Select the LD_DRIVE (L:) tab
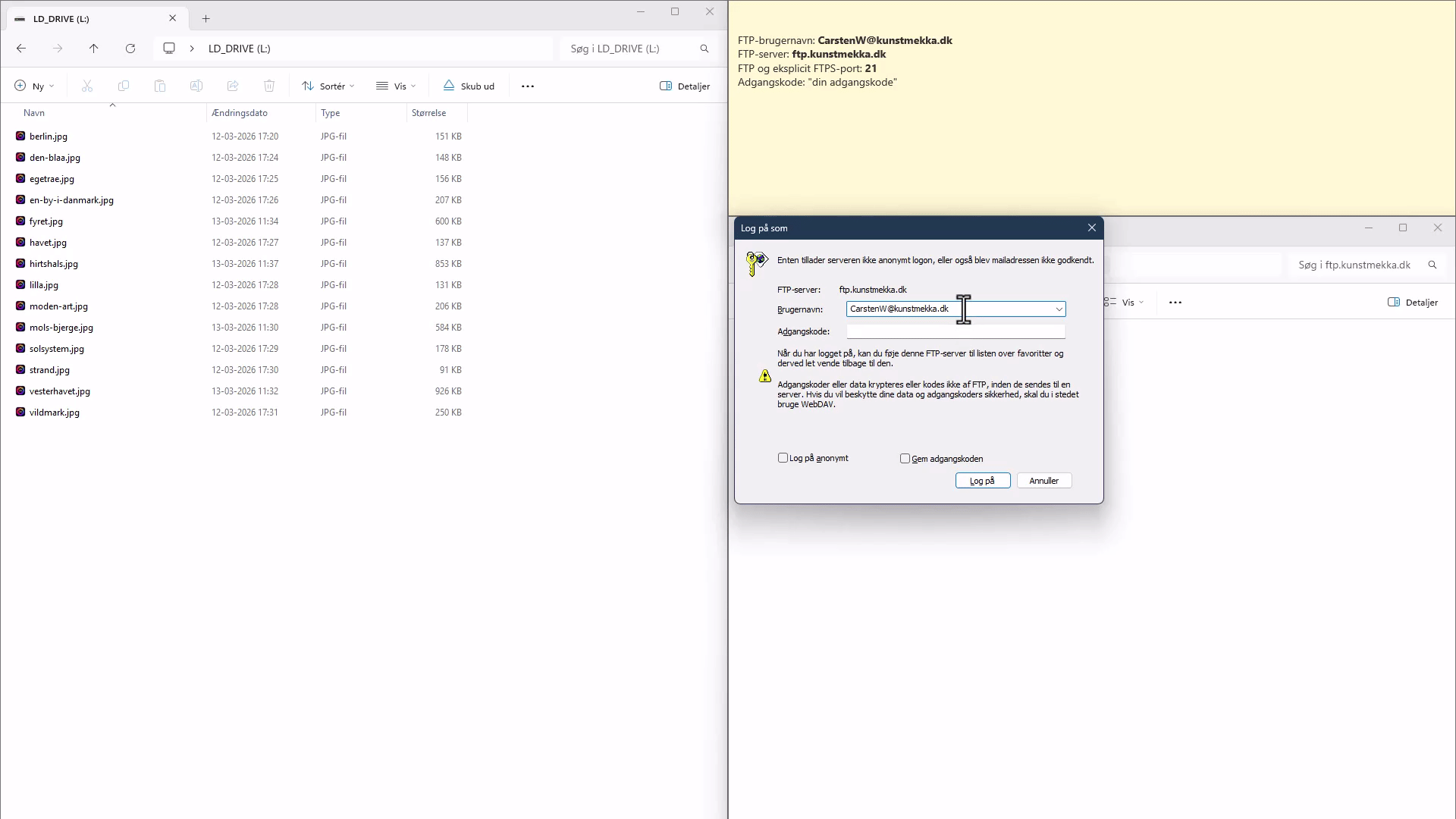Viewport: 1456px width, 819px height. point(96,18)
